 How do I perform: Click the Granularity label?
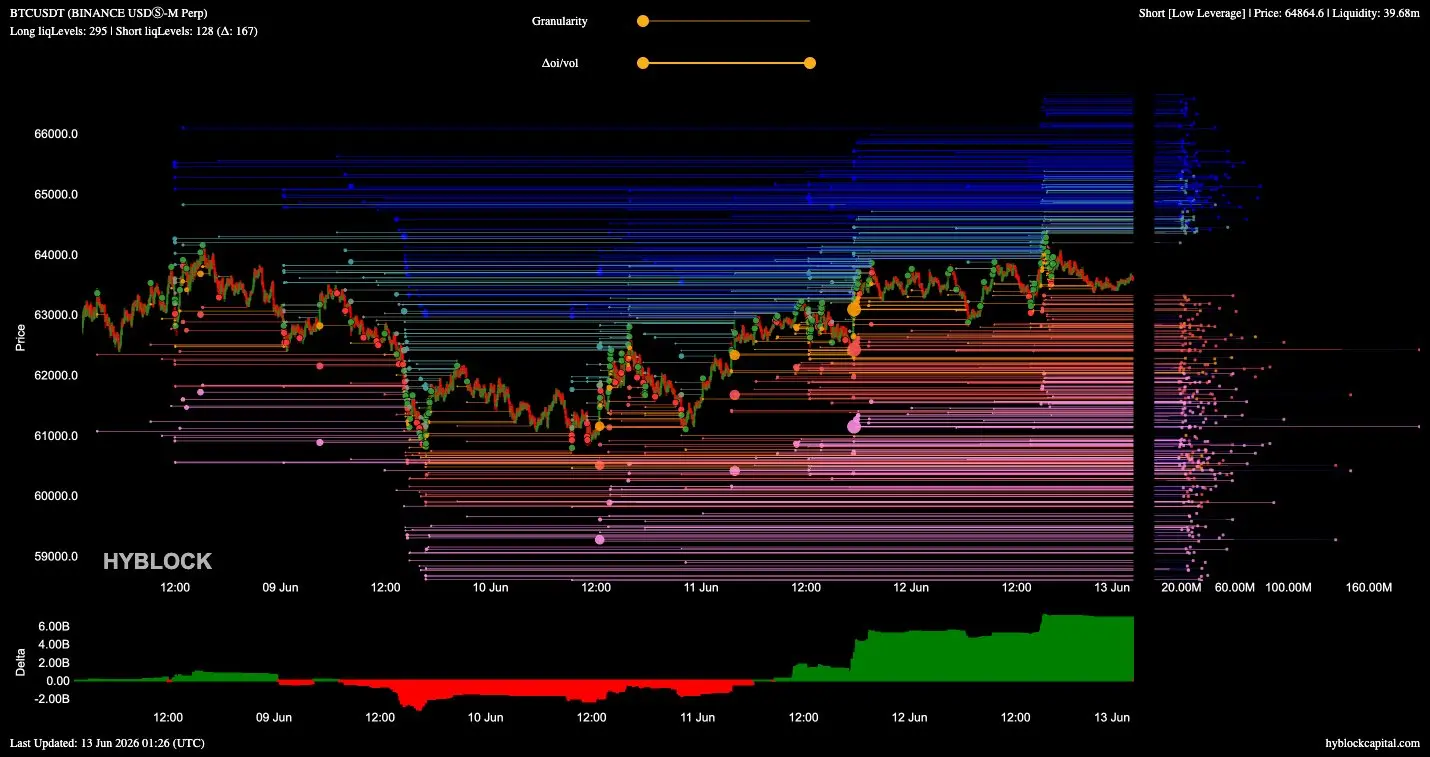tap(560, 21)
